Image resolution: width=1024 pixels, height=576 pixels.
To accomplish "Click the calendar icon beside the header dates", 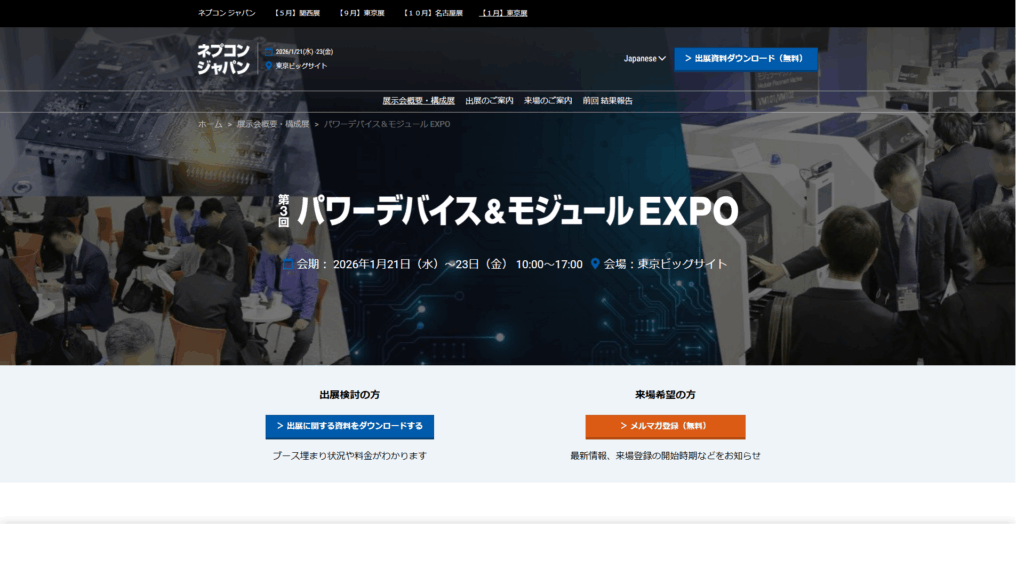I will tap(268, 51).
